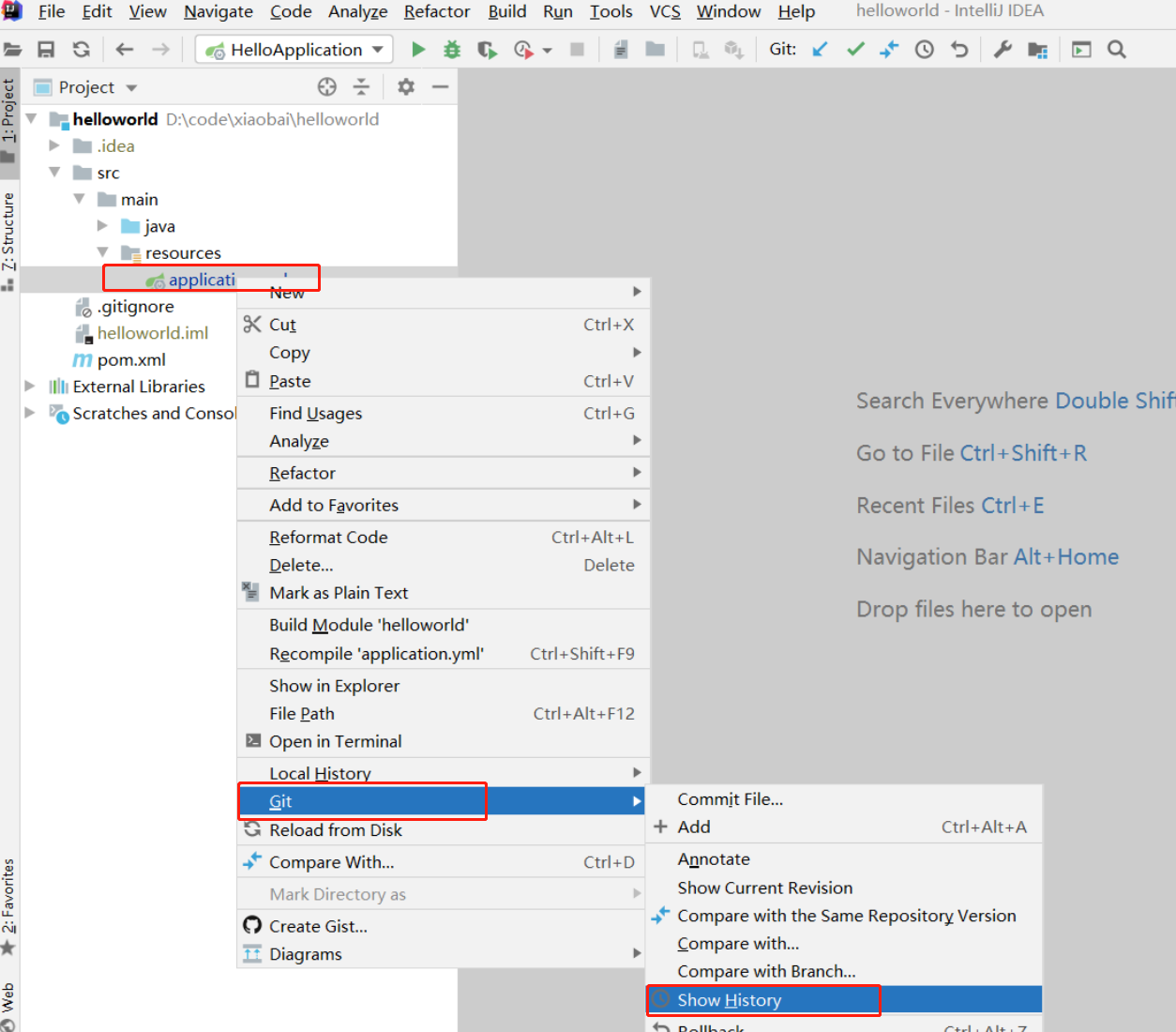Start debugging with the bug icon
The width and height of the screenshot is (1176, 1032).
tap(452, 50)
